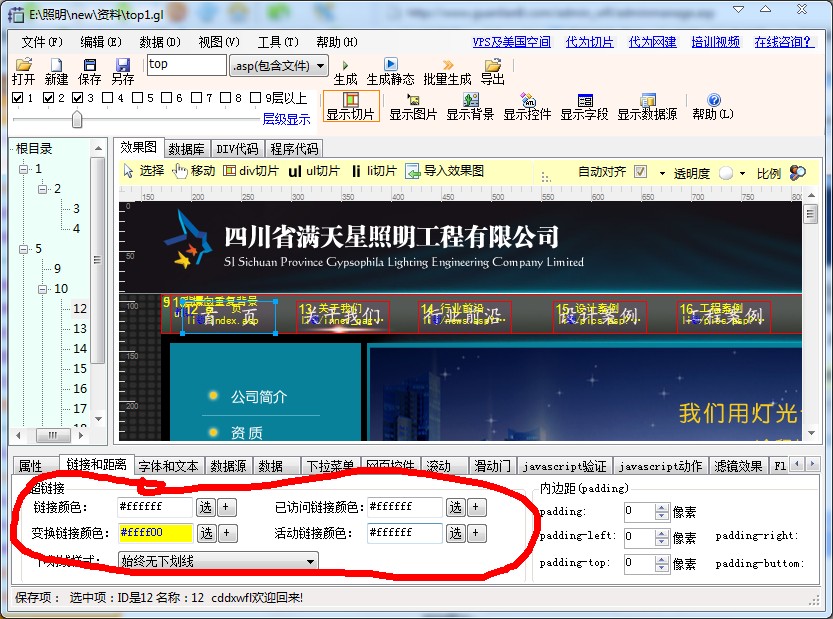Collapse tree node 1

pyautogui.click(x=23, y=169)
